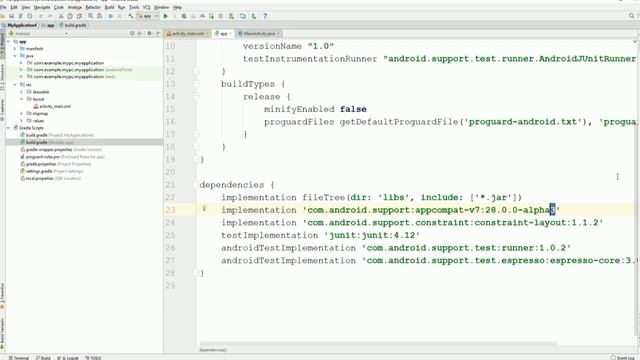Click the Debug app bug icon
Screen dimensions: 640x360
tap(184, 16)
